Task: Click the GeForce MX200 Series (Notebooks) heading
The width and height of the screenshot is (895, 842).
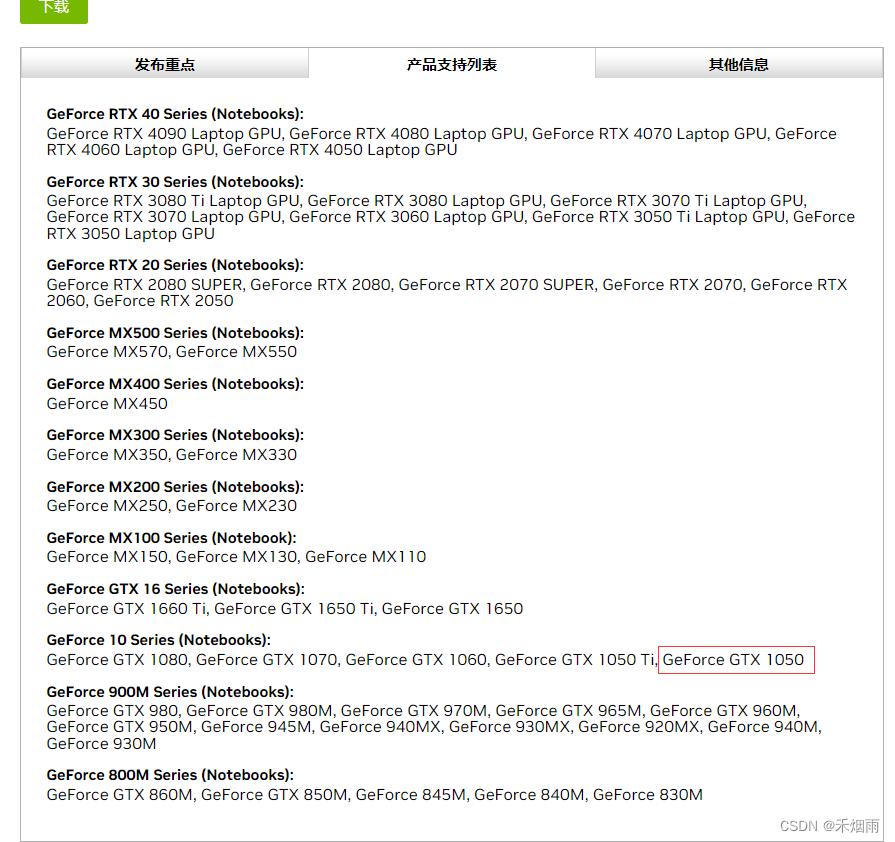Action: [175, 487]
